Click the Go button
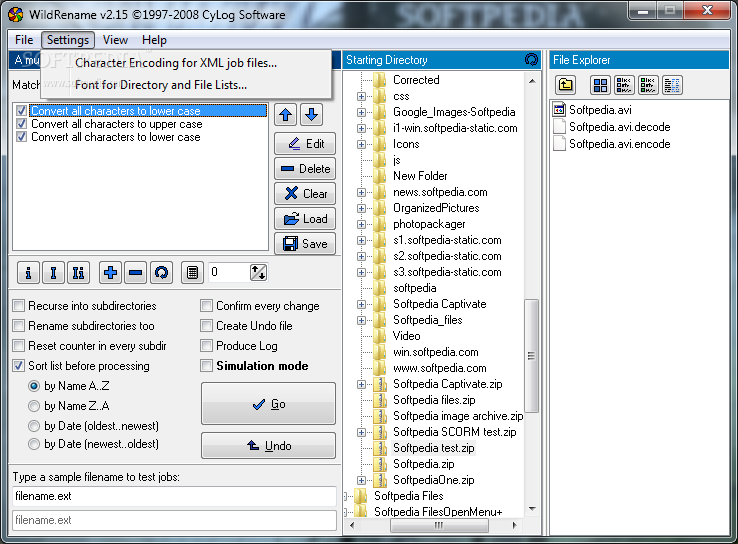 268,404
